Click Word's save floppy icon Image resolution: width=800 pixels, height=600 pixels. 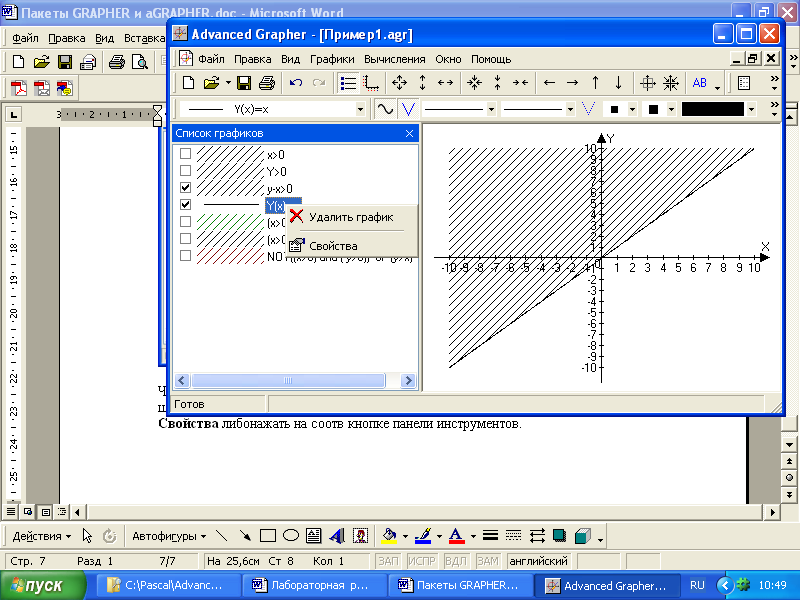pos(65,62)
